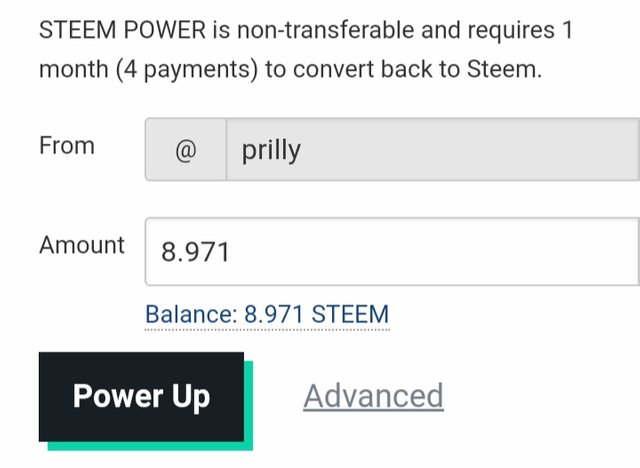640x468 pixels.
Task: Click the word 'Balance:' under the amount
Action: [191, 315]
